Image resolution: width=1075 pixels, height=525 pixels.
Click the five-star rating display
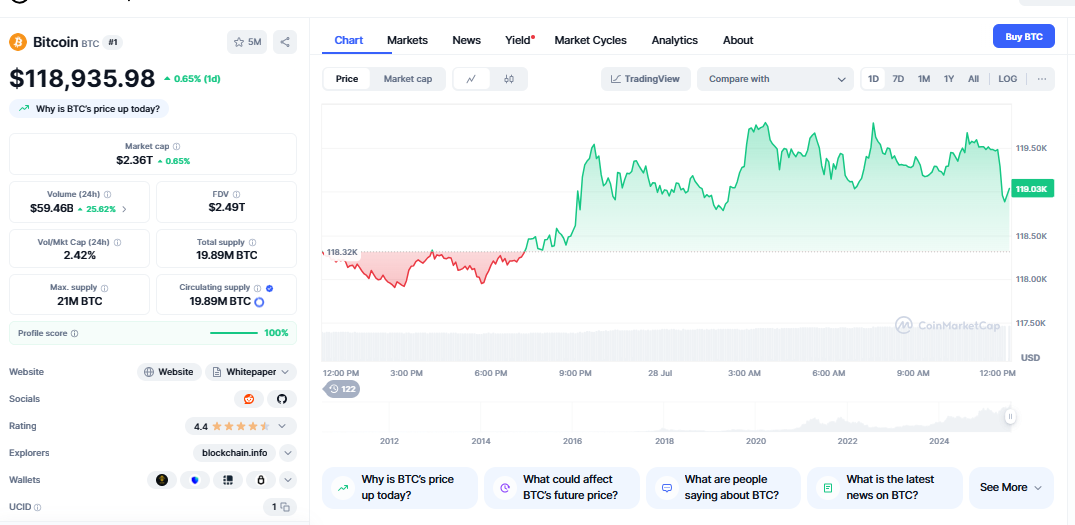pos(241,426)
